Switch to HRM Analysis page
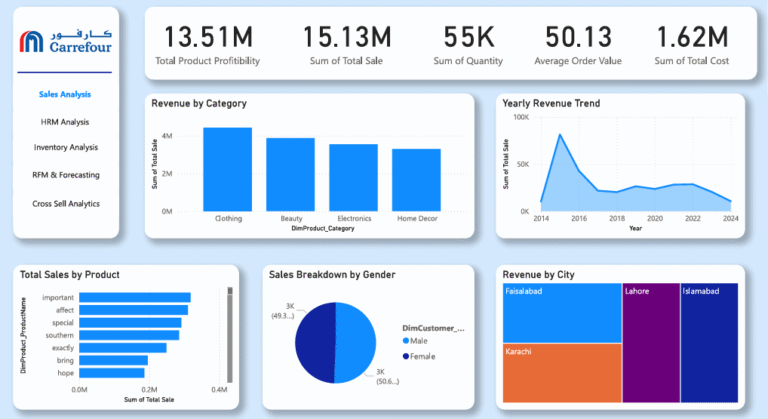Viewport: 768px width, 419px height. point(65,122)
